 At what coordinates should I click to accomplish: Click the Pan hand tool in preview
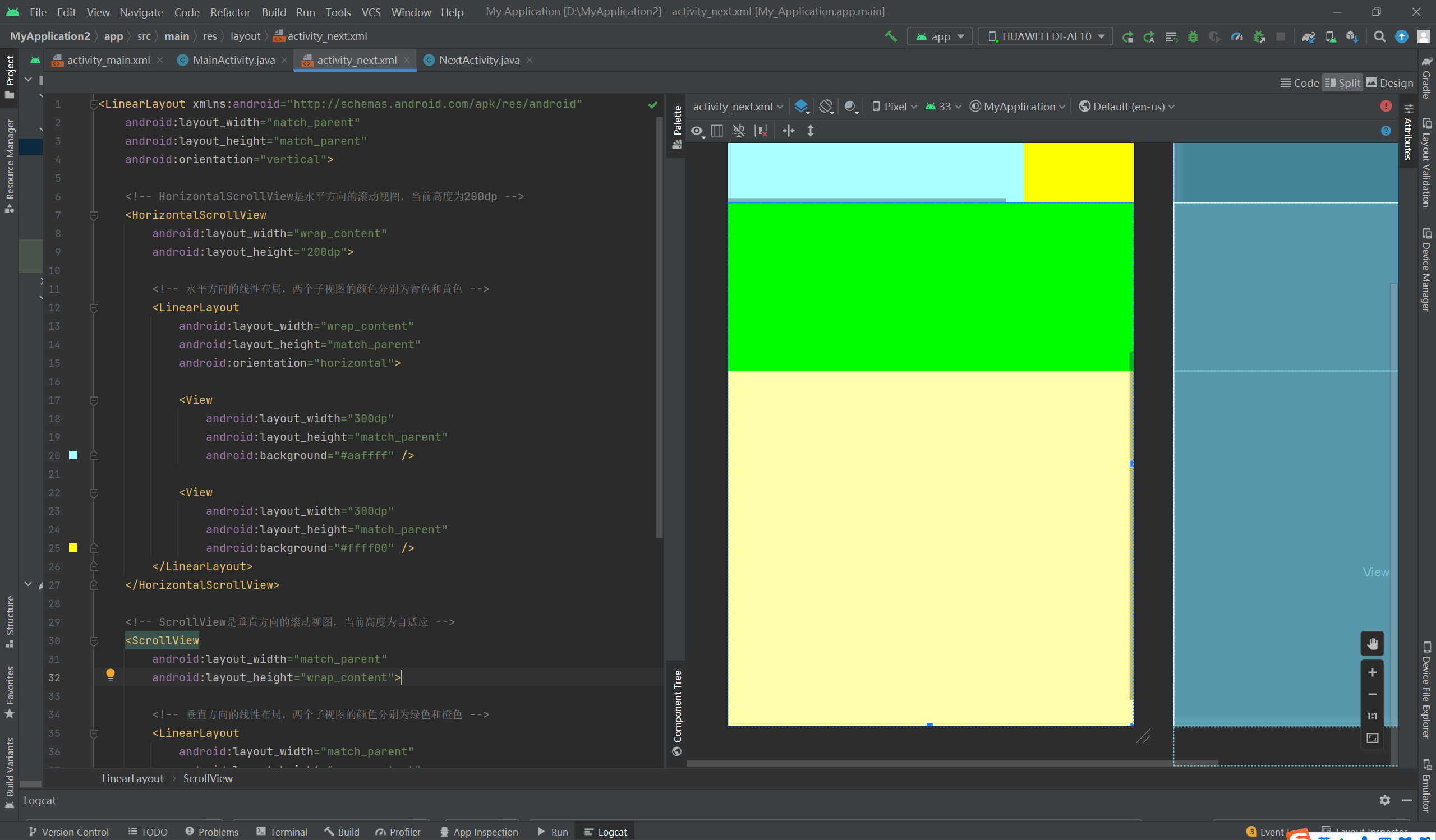pos(1372,644)
